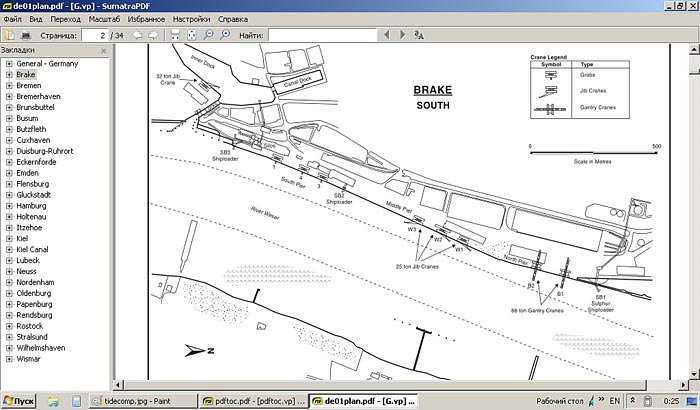Open the Справка menu
The image size is (700, 410).
point(233,19)
